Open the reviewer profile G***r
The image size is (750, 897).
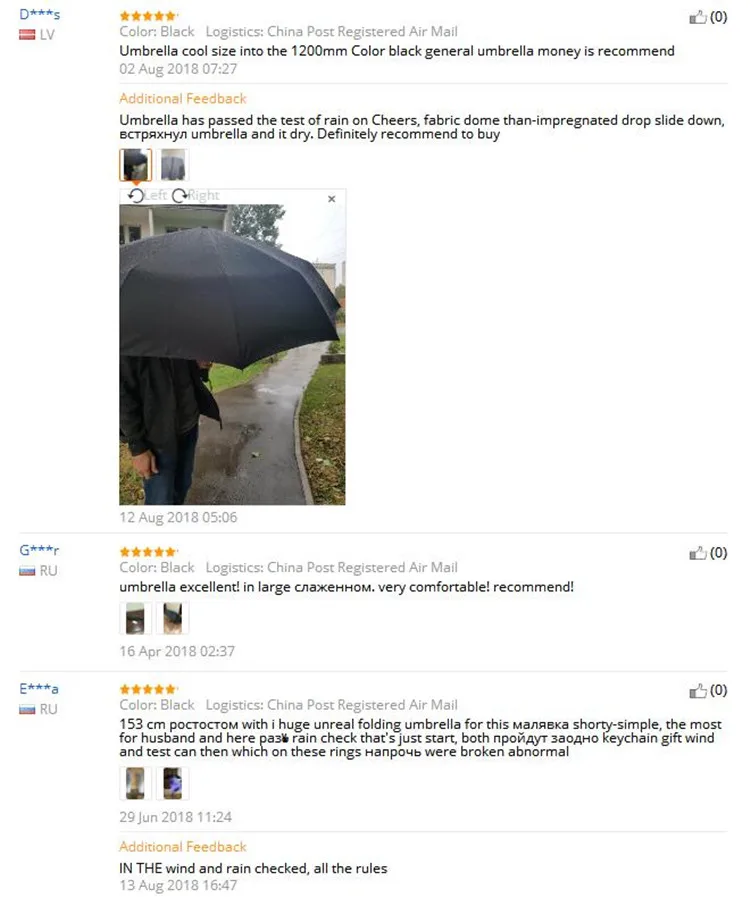(x=39, y=550)
